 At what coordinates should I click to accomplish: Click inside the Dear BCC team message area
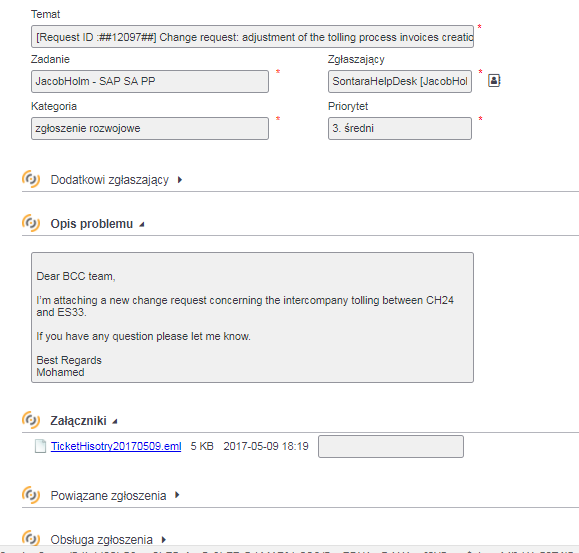[x=252, y=317]
